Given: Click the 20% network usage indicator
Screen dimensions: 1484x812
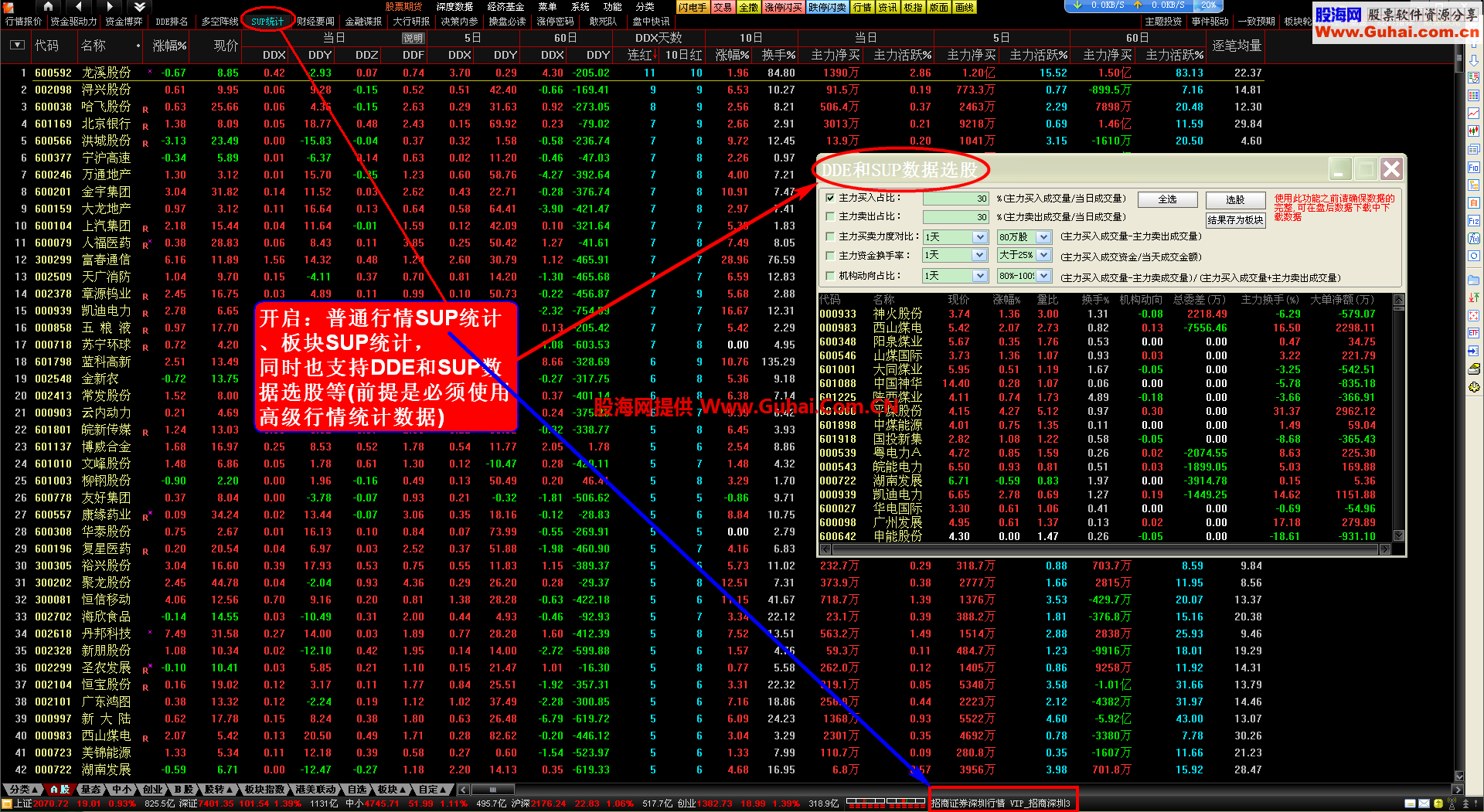Looking at the screenshot, I should tap(1208, 5).
